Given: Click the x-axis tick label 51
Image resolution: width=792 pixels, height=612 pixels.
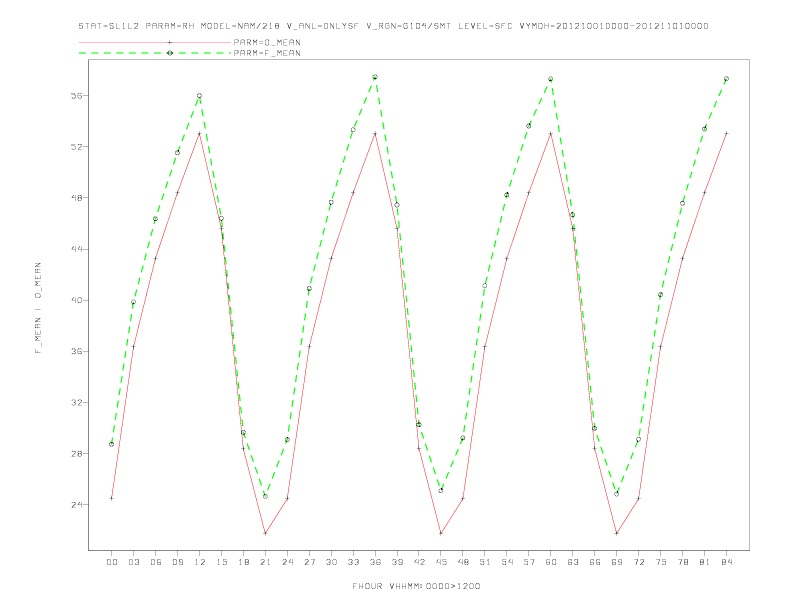Looking at the screenshot, I should (x=485, y=562).
